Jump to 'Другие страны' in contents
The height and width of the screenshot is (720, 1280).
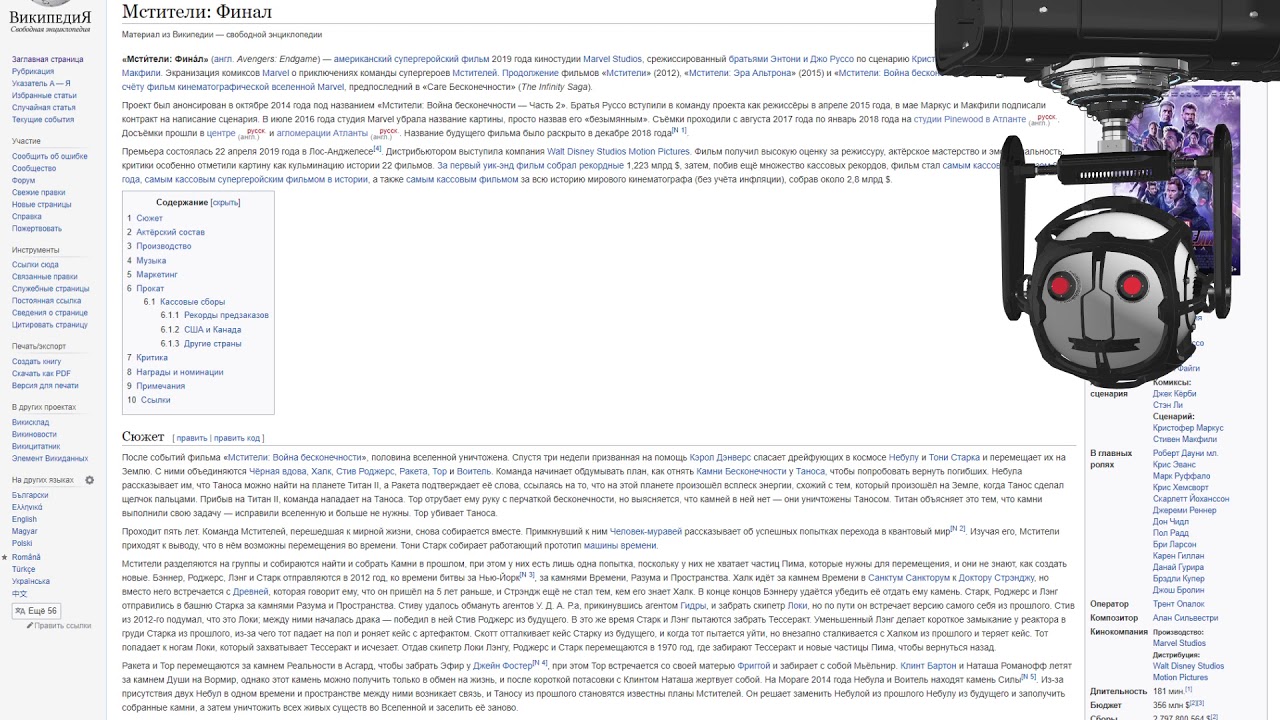[212, 343]
